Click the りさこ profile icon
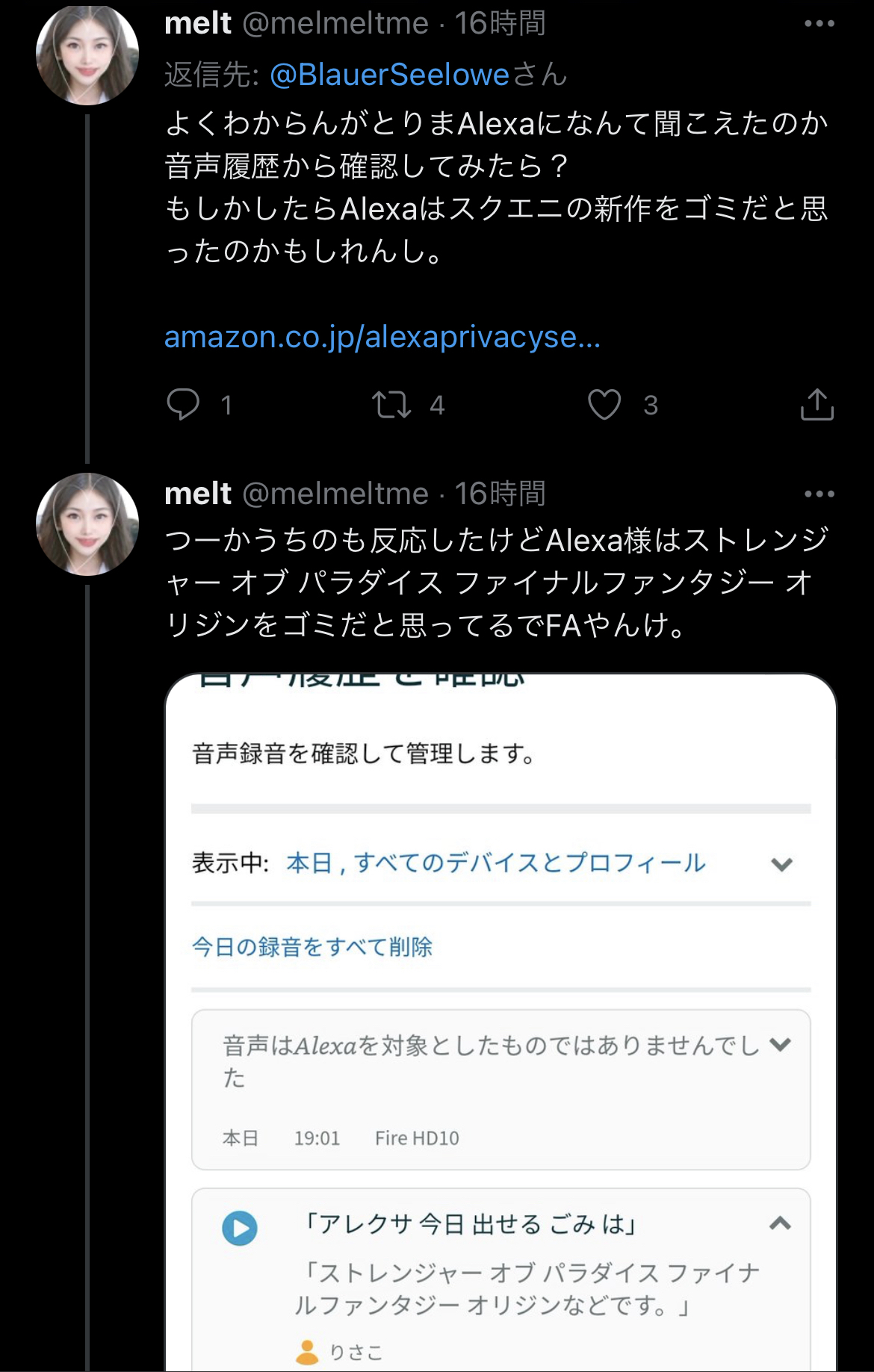 (307, 1352)
